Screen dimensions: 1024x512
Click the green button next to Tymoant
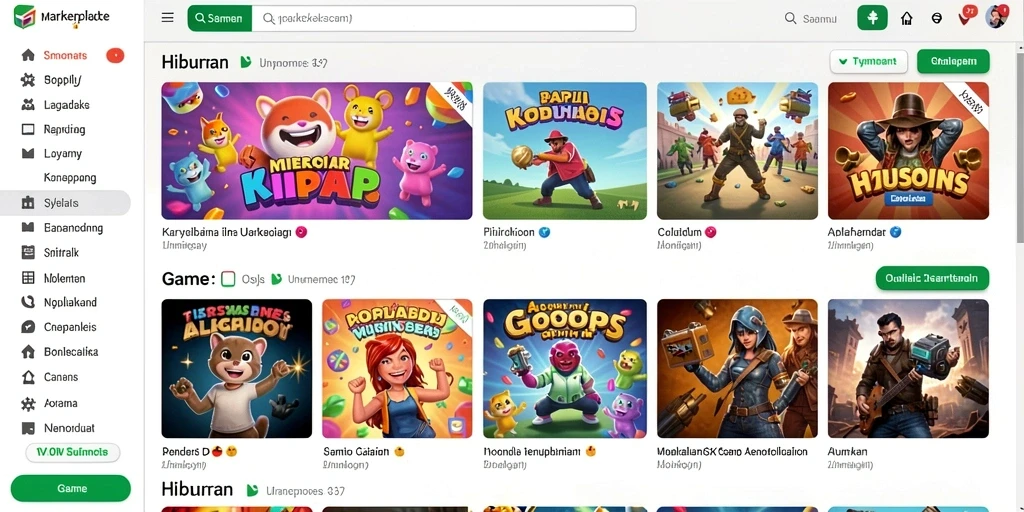pos(953,61)
